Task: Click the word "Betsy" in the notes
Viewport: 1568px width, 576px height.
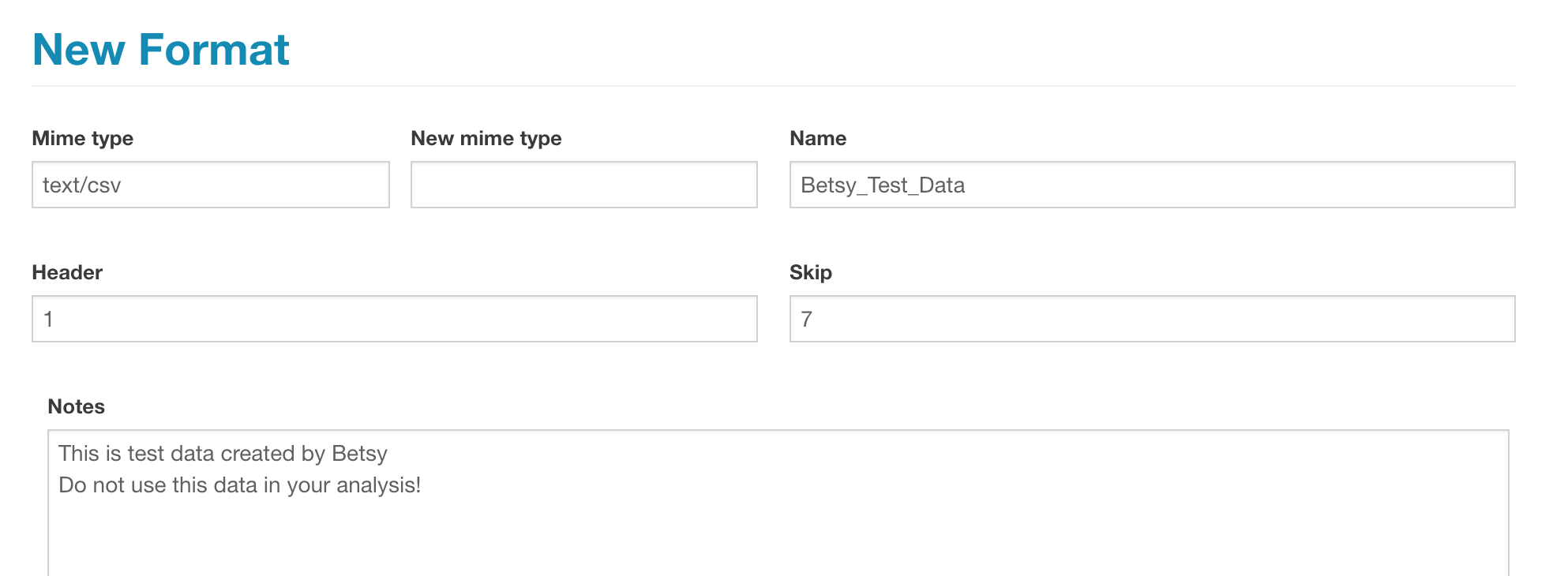Action: 359,454
